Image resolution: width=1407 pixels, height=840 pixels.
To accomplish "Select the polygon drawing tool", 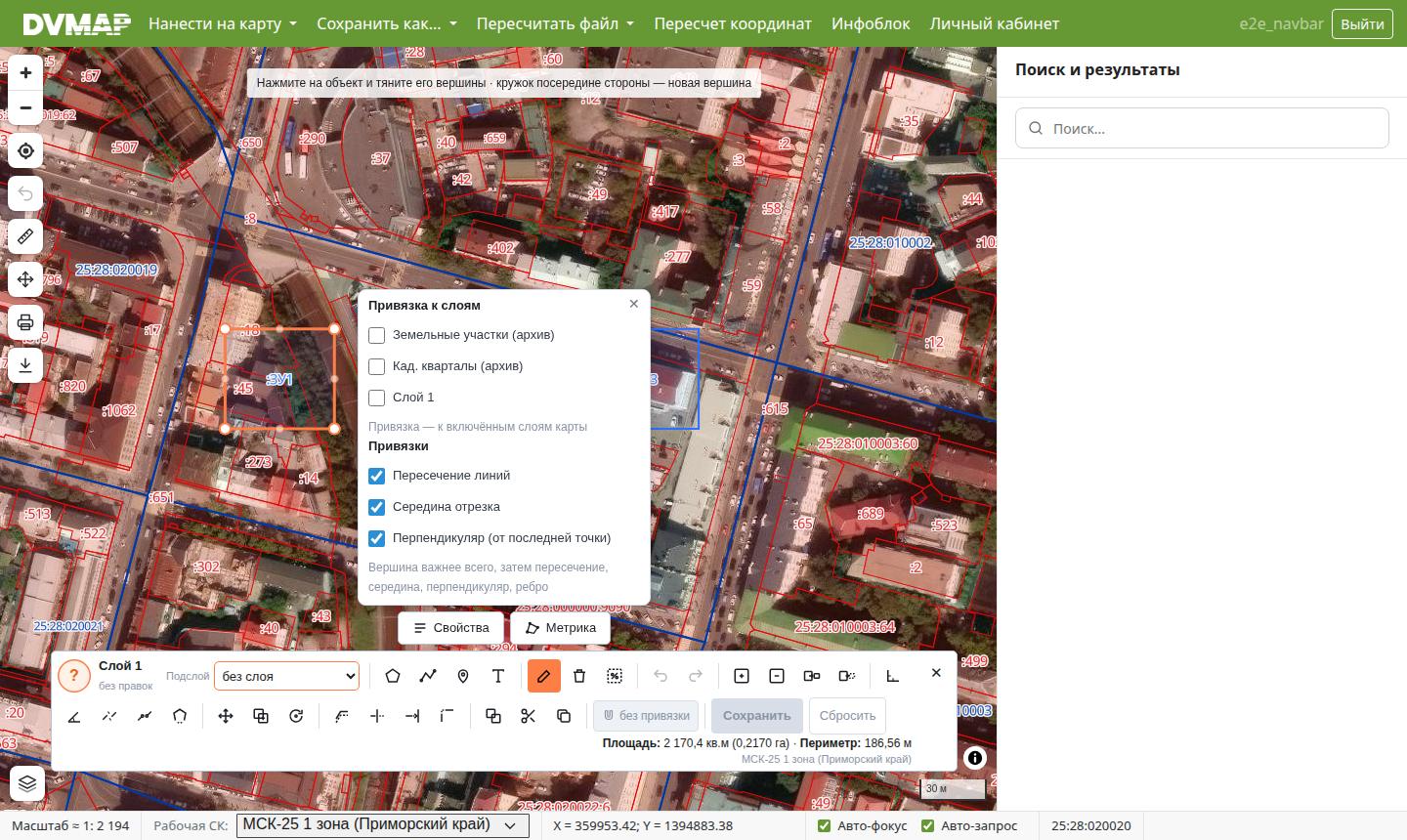I will click(393, 676).
